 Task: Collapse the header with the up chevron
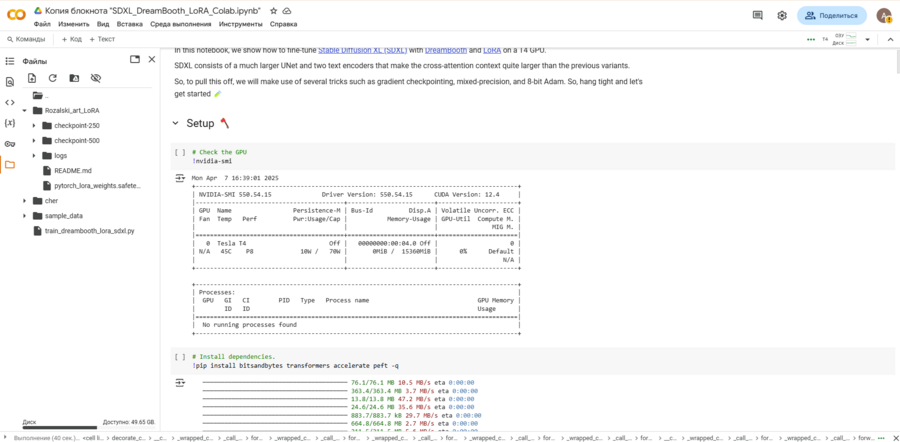point(891,40)
